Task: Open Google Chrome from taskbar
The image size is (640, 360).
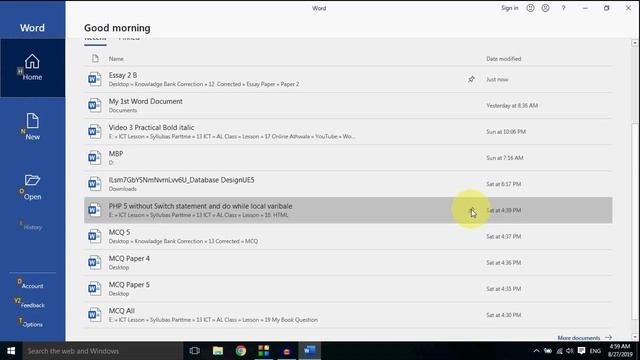Action: [241, 351]
